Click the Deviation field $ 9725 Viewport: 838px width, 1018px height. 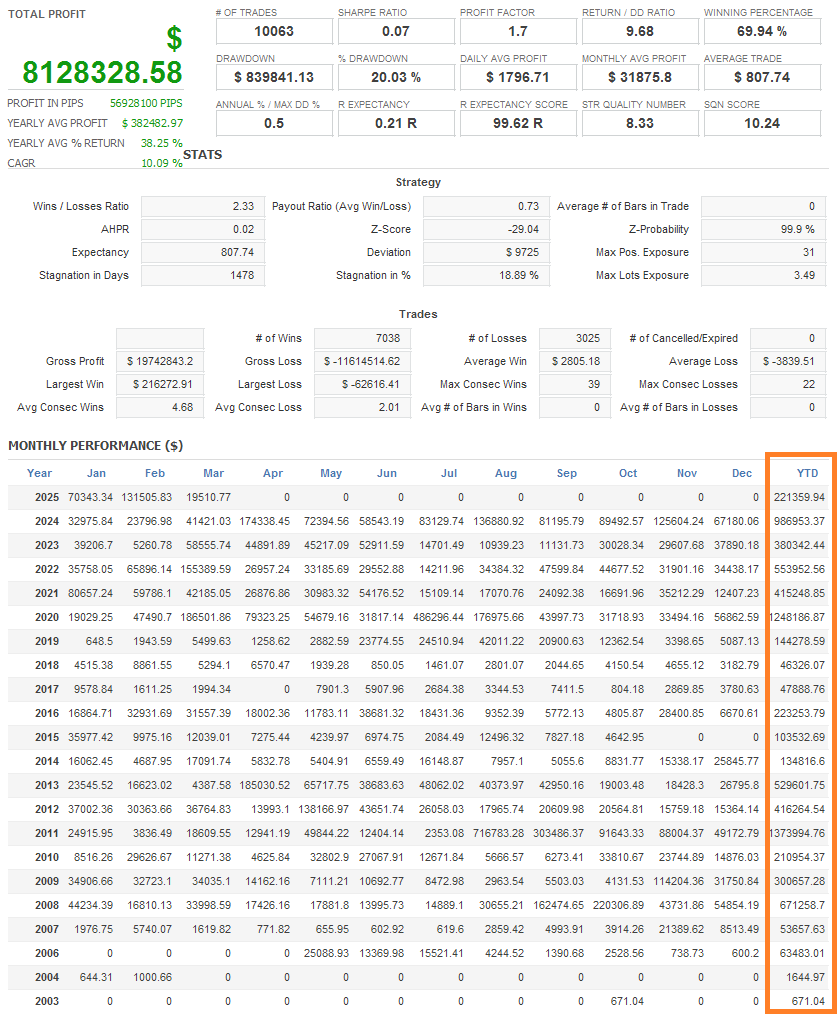[x=486, y=253]
